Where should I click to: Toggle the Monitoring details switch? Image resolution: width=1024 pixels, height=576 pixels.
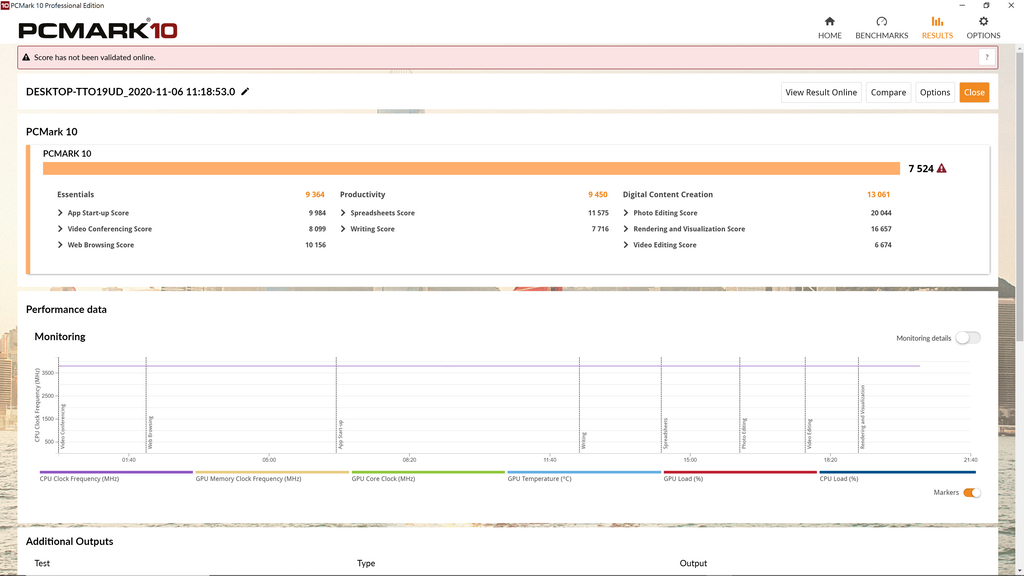coord(967,338)
